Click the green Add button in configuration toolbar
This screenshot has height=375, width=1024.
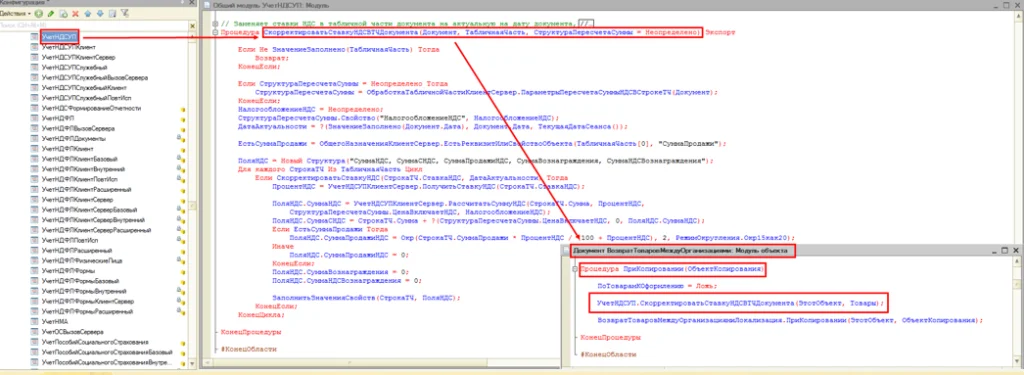[x=39, y=14]
